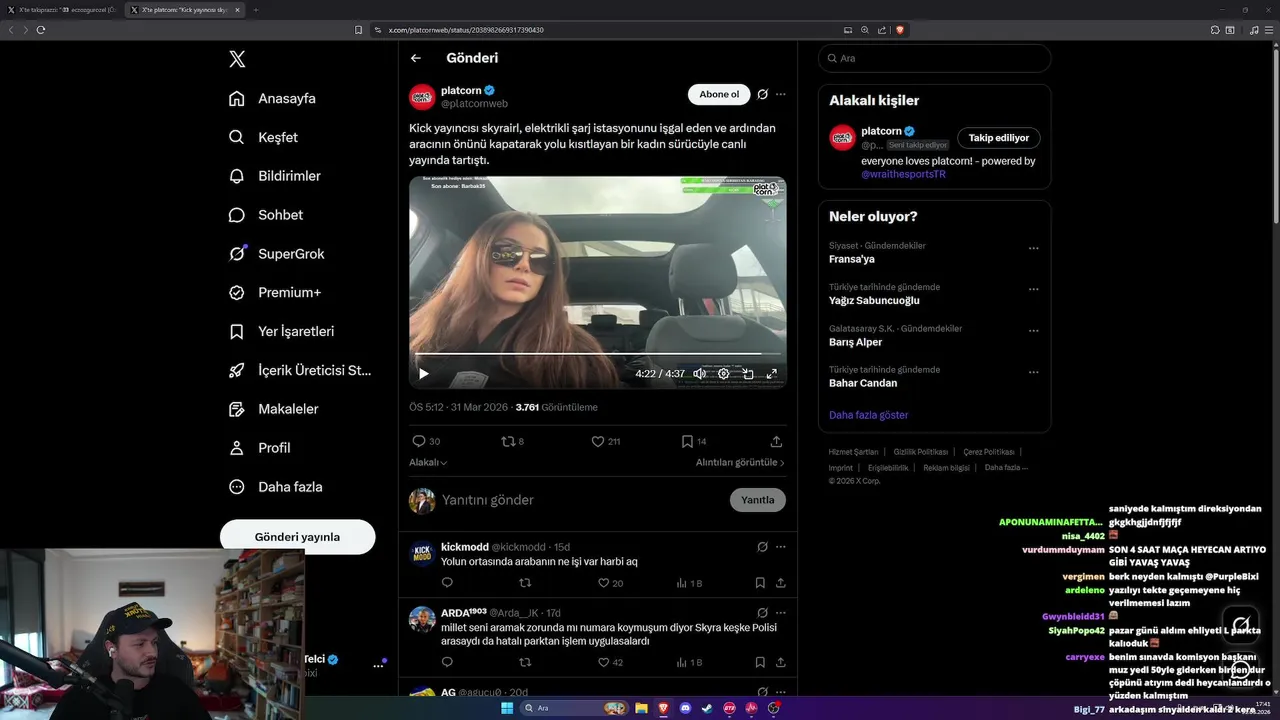Open Bildirimler notifications
1280x720 pixels.
[275, 176]
